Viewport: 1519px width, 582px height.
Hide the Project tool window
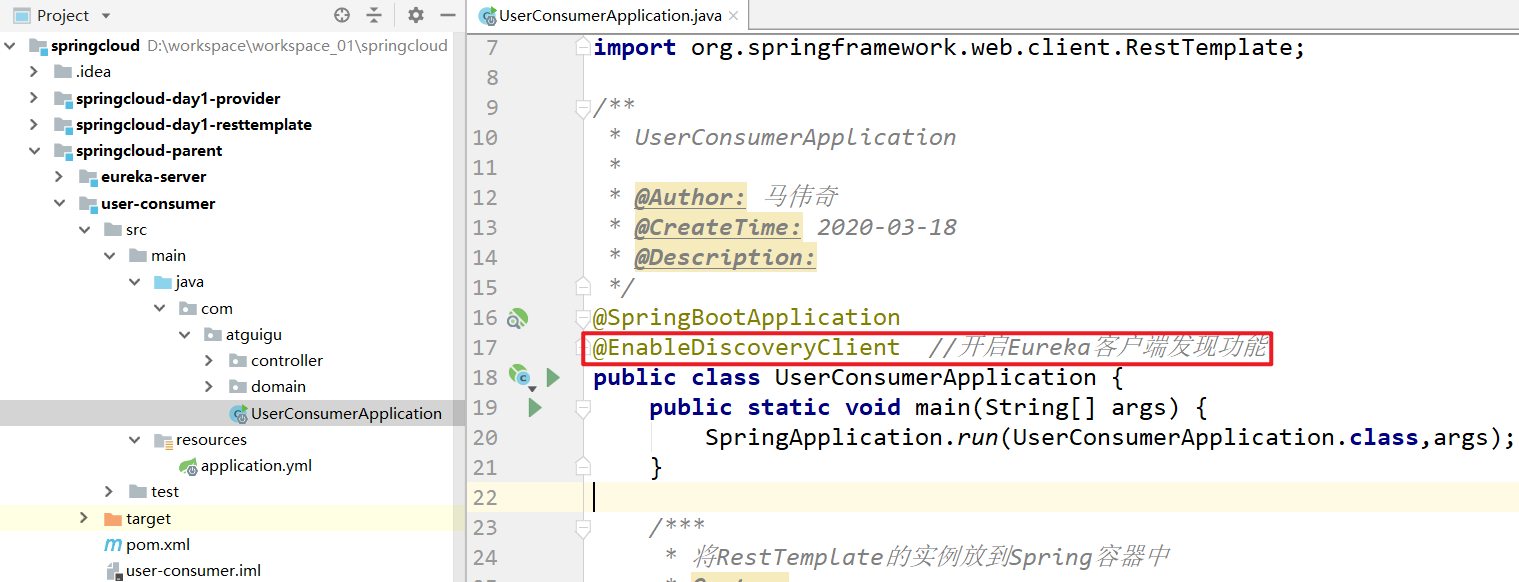coord(447,15)
